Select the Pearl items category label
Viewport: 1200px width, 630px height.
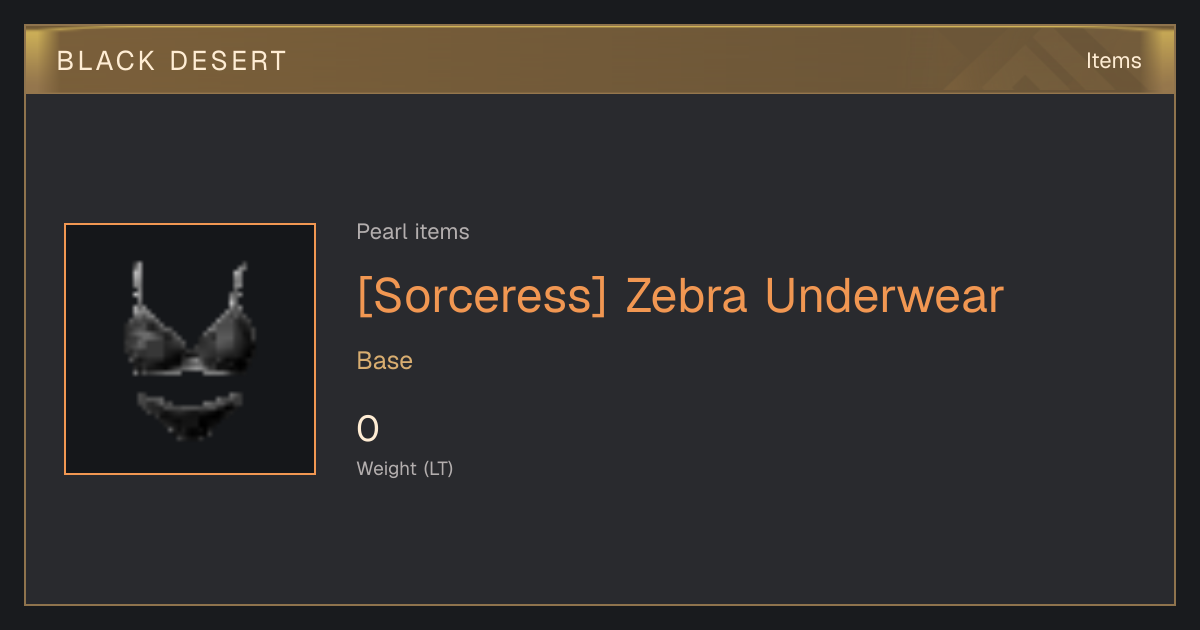pos(413,232)
